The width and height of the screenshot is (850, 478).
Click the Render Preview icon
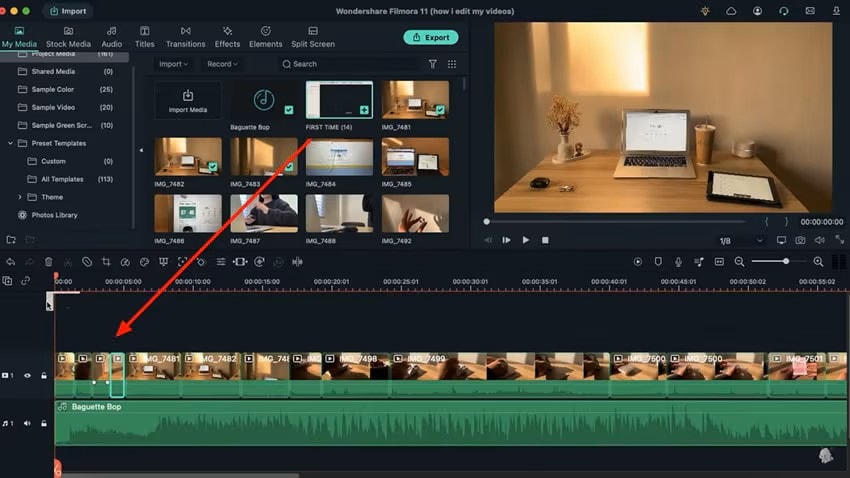(x=638, y=262)
